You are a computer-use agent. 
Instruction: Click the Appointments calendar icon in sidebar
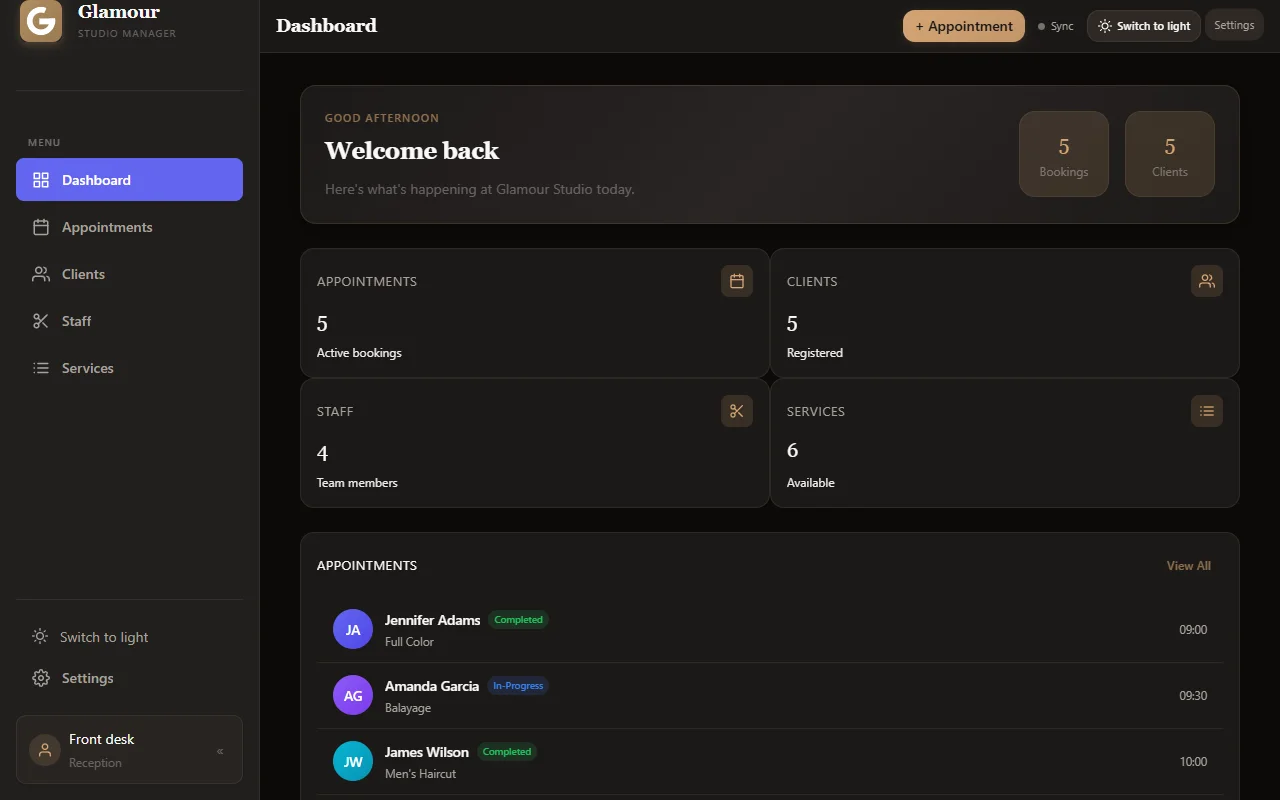point(41,227)
